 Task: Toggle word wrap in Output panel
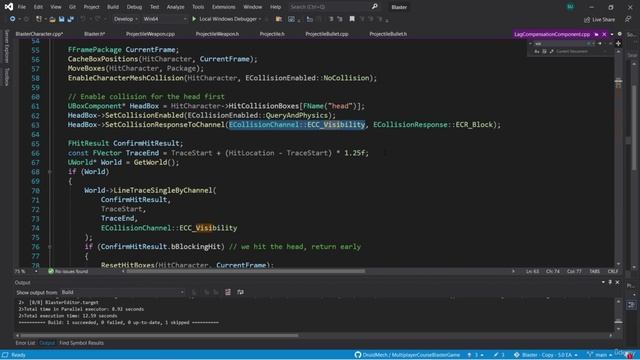pyautogui.click(x=240, y=292)
